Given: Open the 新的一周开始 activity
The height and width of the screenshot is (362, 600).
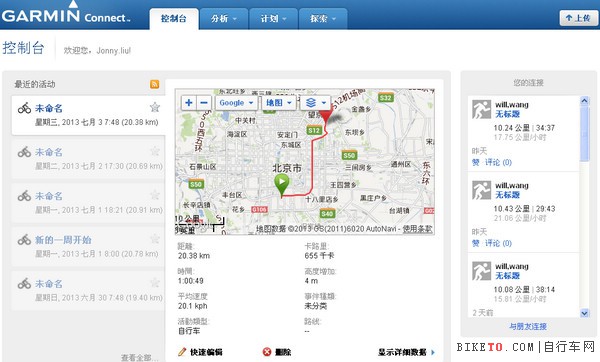Looking at the screenshot, I should (63, 240).
